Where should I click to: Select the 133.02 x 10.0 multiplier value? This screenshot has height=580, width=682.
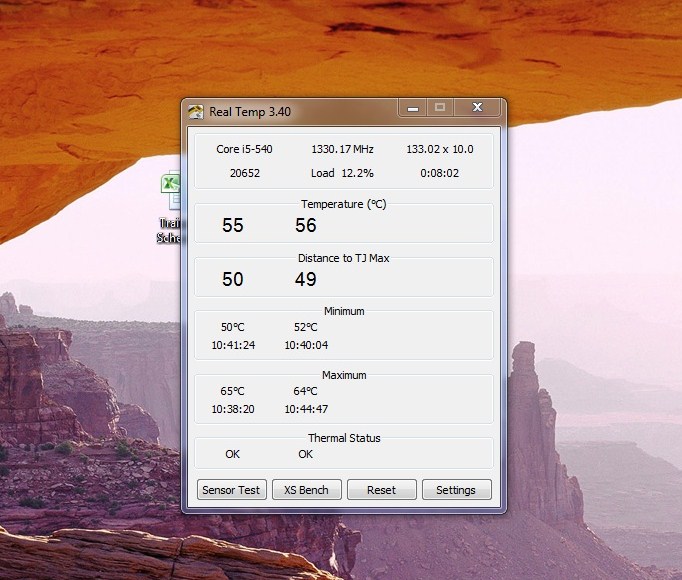tap(440, 149)
